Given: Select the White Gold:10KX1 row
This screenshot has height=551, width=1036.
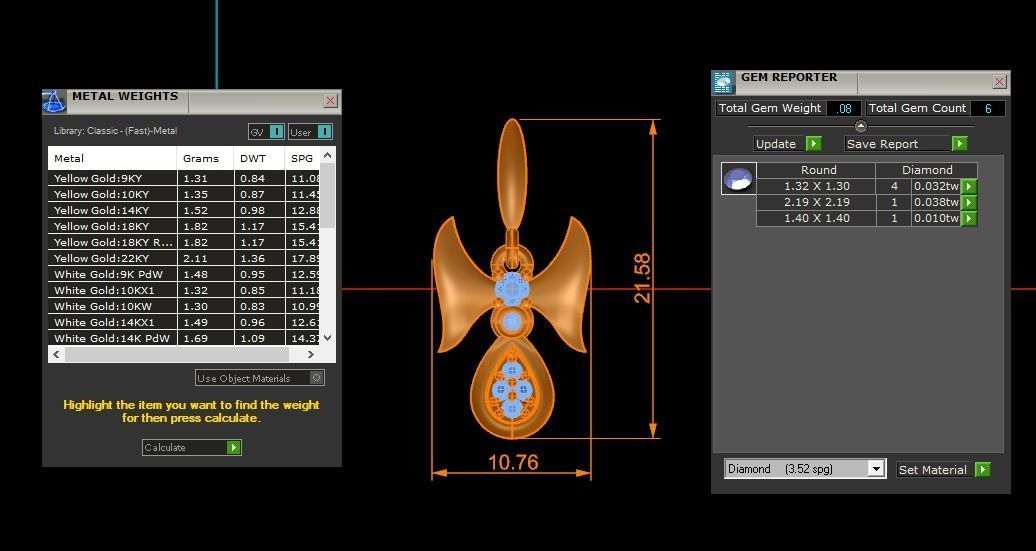Looking at the screenshot, I should [184, 290].
